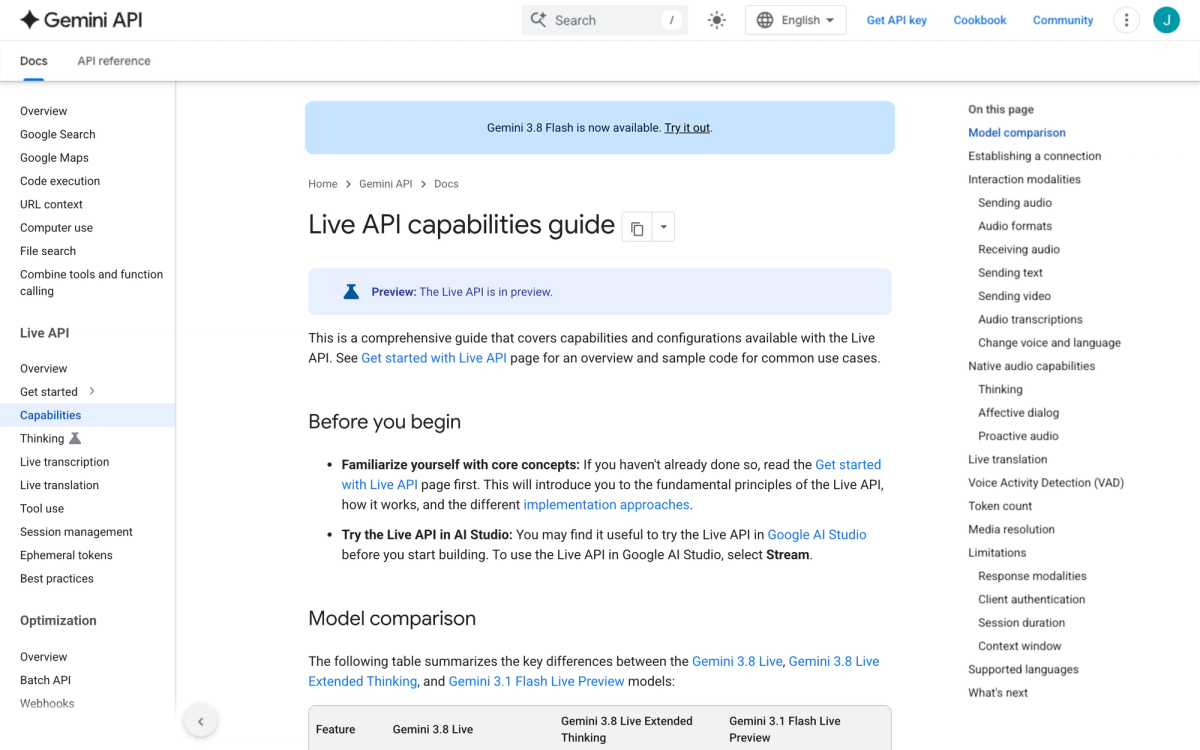This screenshot has height=750, width=1200.
Task: Go to Docs breadcrumb
Action: 447,184
